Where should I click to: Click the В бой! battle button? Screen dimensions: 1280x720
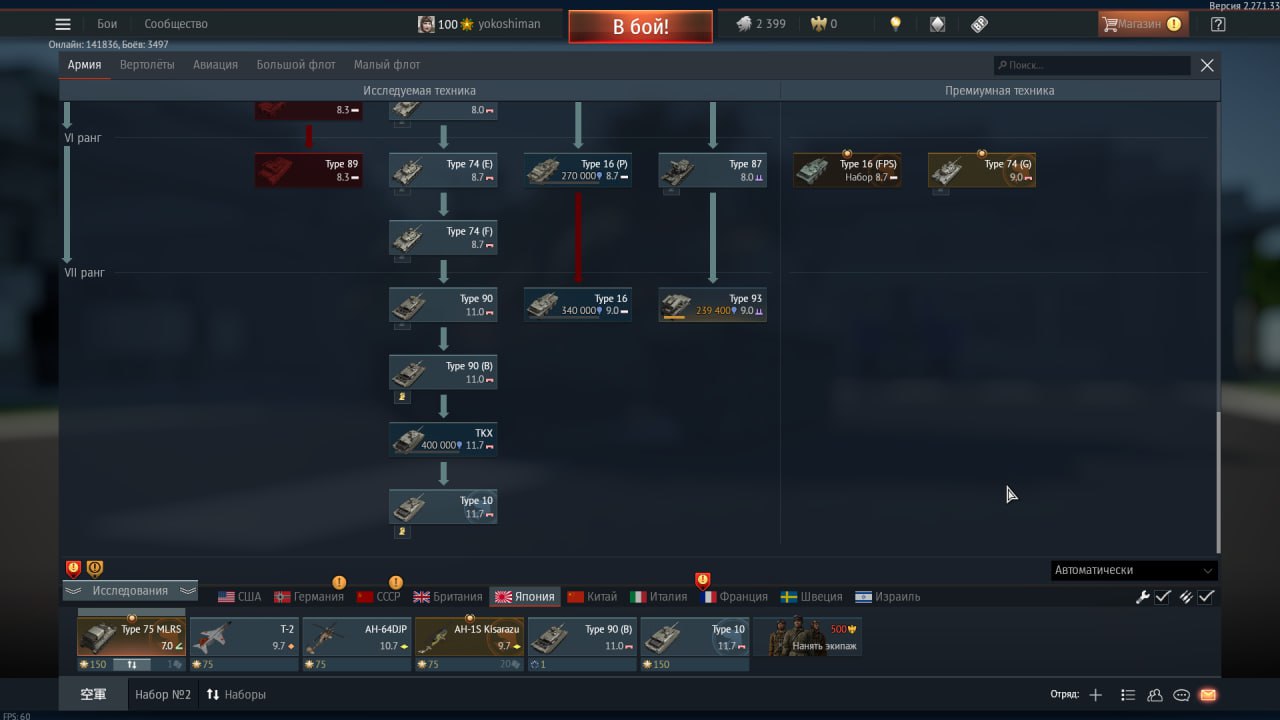tap(641, 26)
